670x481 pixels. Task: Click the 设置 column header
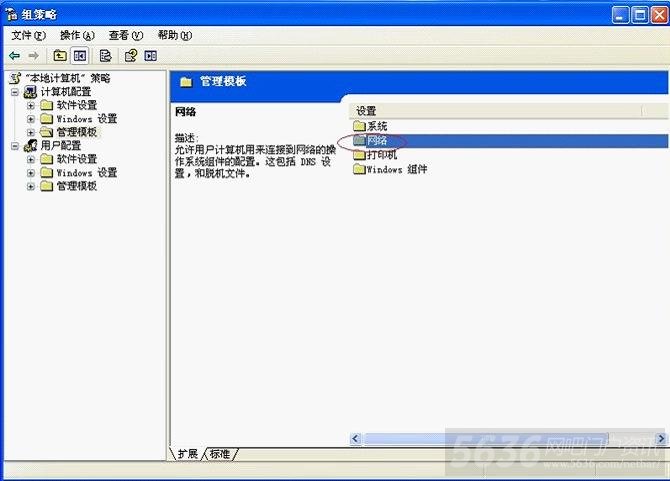click(x=496, y=111)
